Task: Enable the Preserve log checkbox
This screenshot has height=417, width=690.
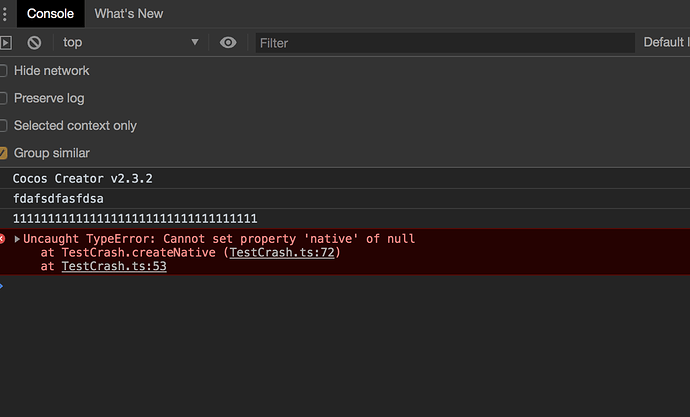Action: pyautogui.click(x=4, y=98)
